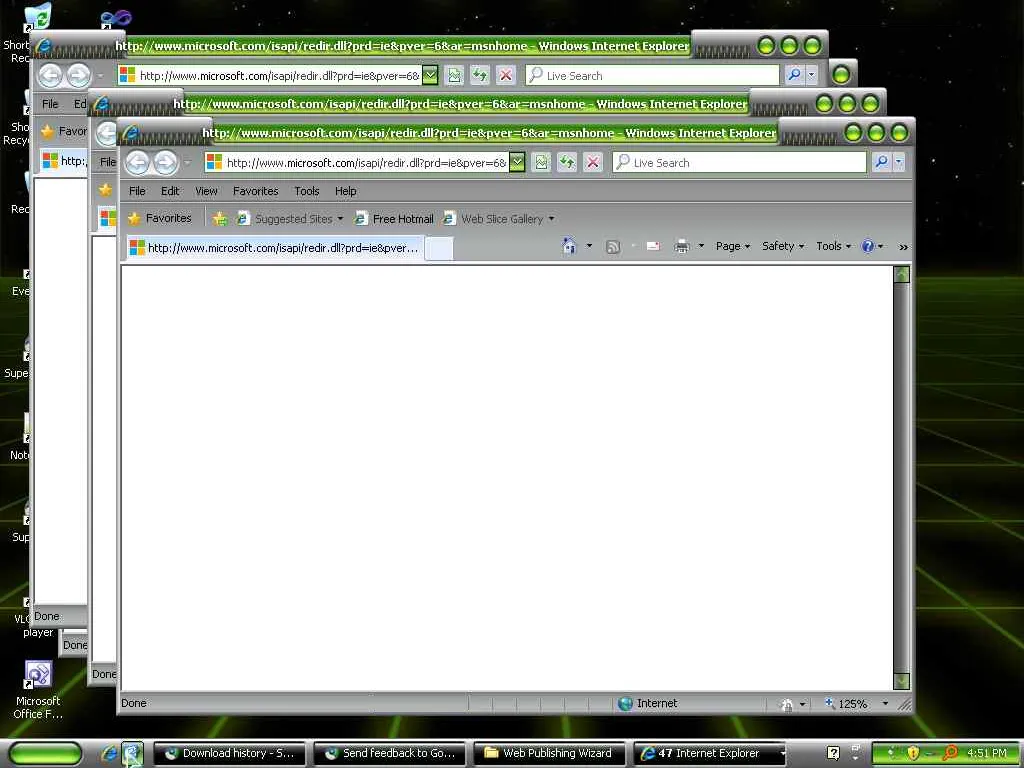Screen dimensions: 1024x768
Task: Click the front window's scrollbar up arrow
Action: (901, 274)
